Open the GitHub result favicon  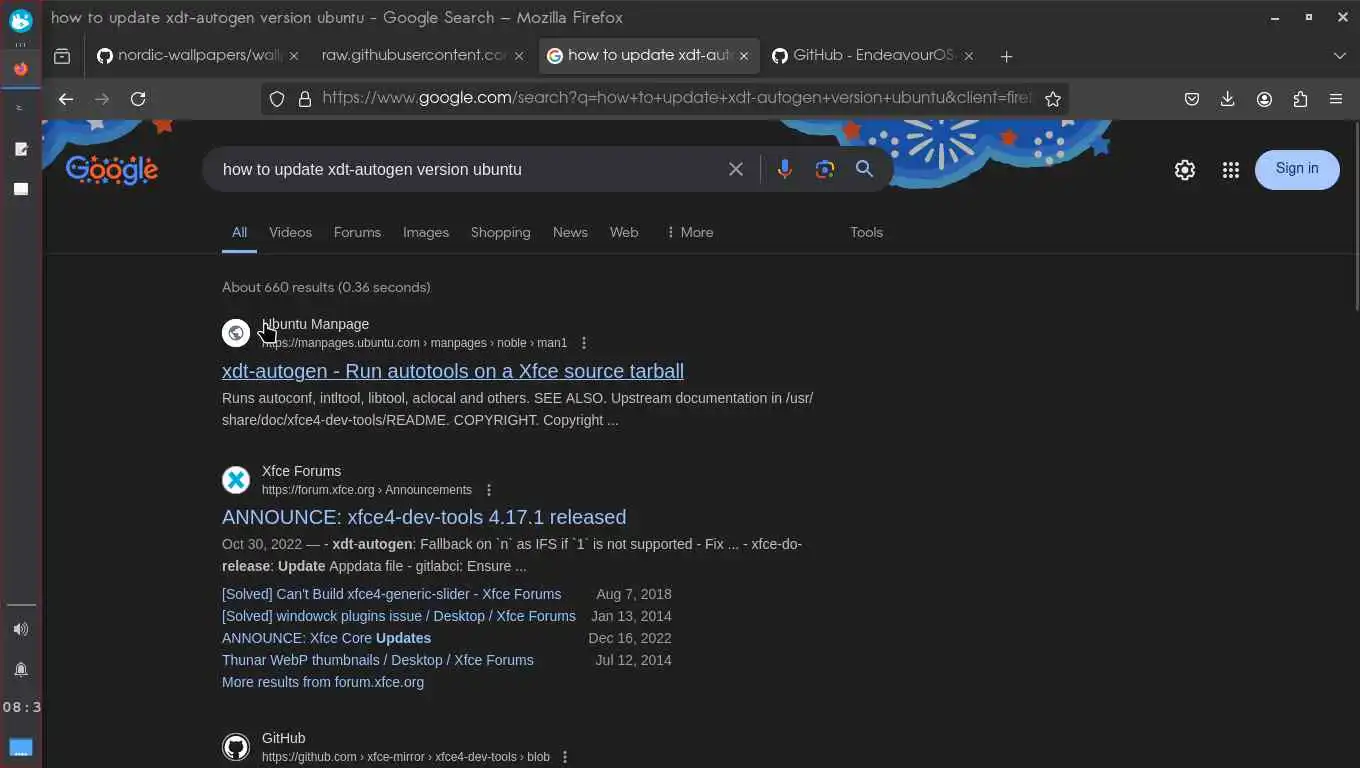click(236, 747)
